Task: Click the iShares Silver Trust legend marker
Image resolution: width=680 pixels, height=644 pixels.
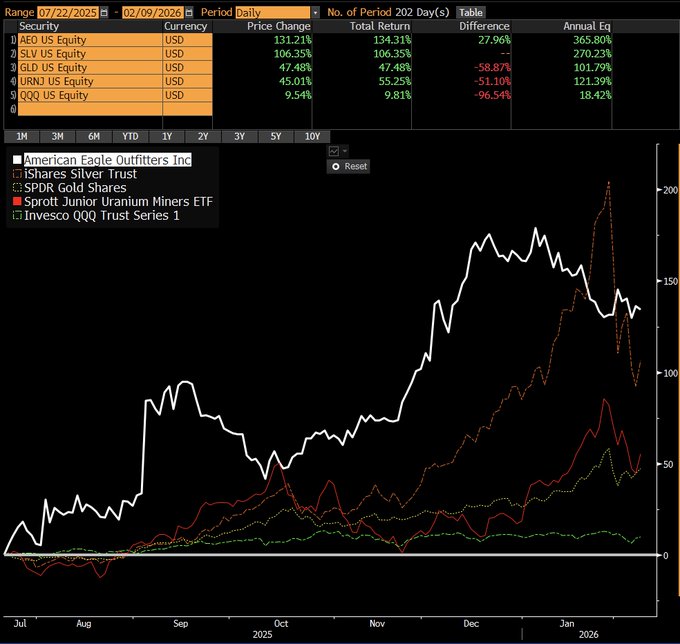Action: pos(17,174)
